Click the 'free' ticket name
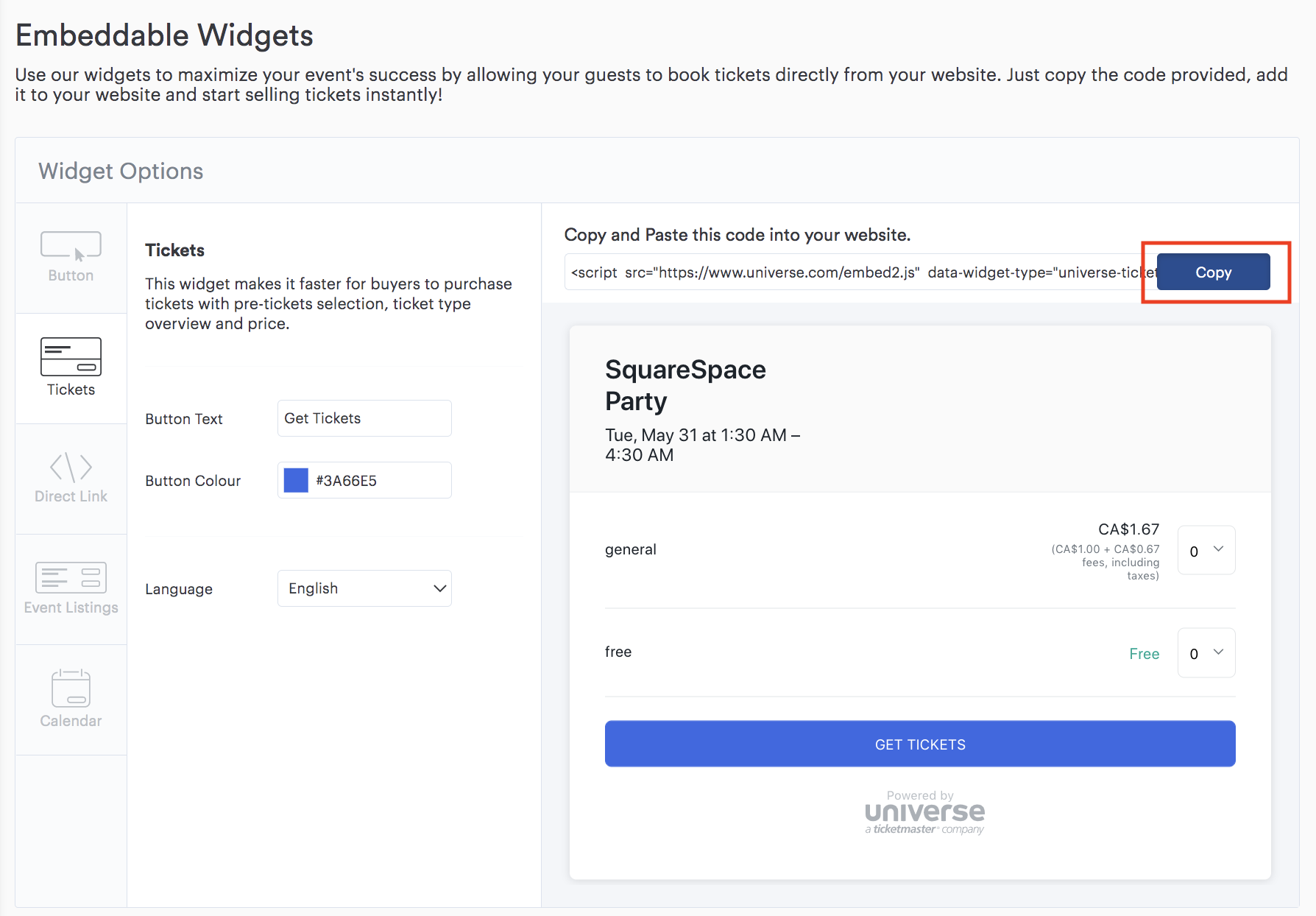1316x916 pixels. (x=618, y=652)
